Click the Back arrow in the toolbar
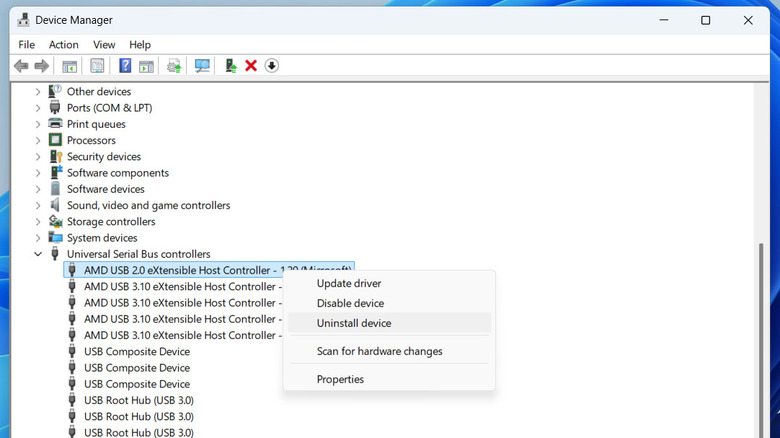The height and width of the screenshot is (438, 780). pyautogui.click(x=21, y=66)
